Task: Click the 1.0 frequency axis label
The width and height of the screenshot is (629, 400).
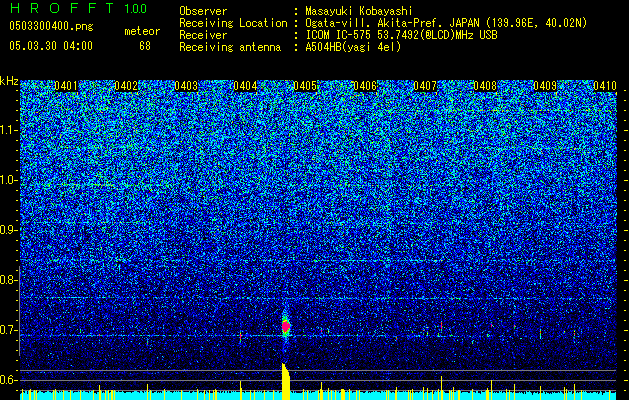Action: (x=9, y=180)
